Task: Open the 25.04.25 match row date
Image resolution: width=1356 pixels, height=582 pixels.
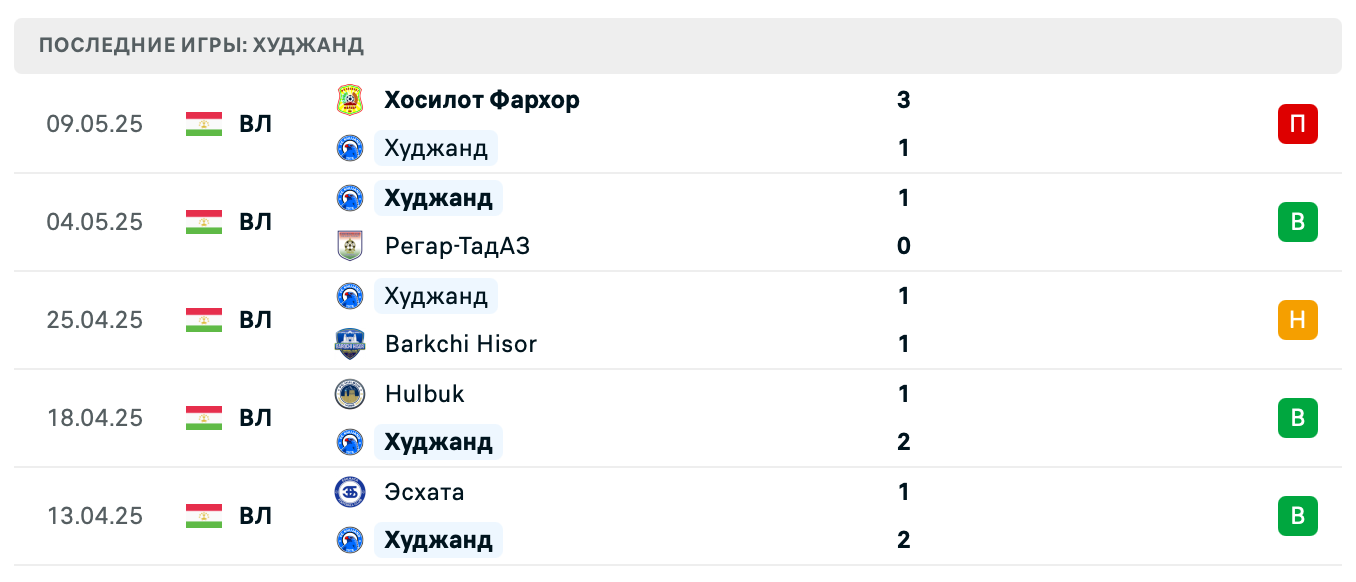Action: point(95,320)
